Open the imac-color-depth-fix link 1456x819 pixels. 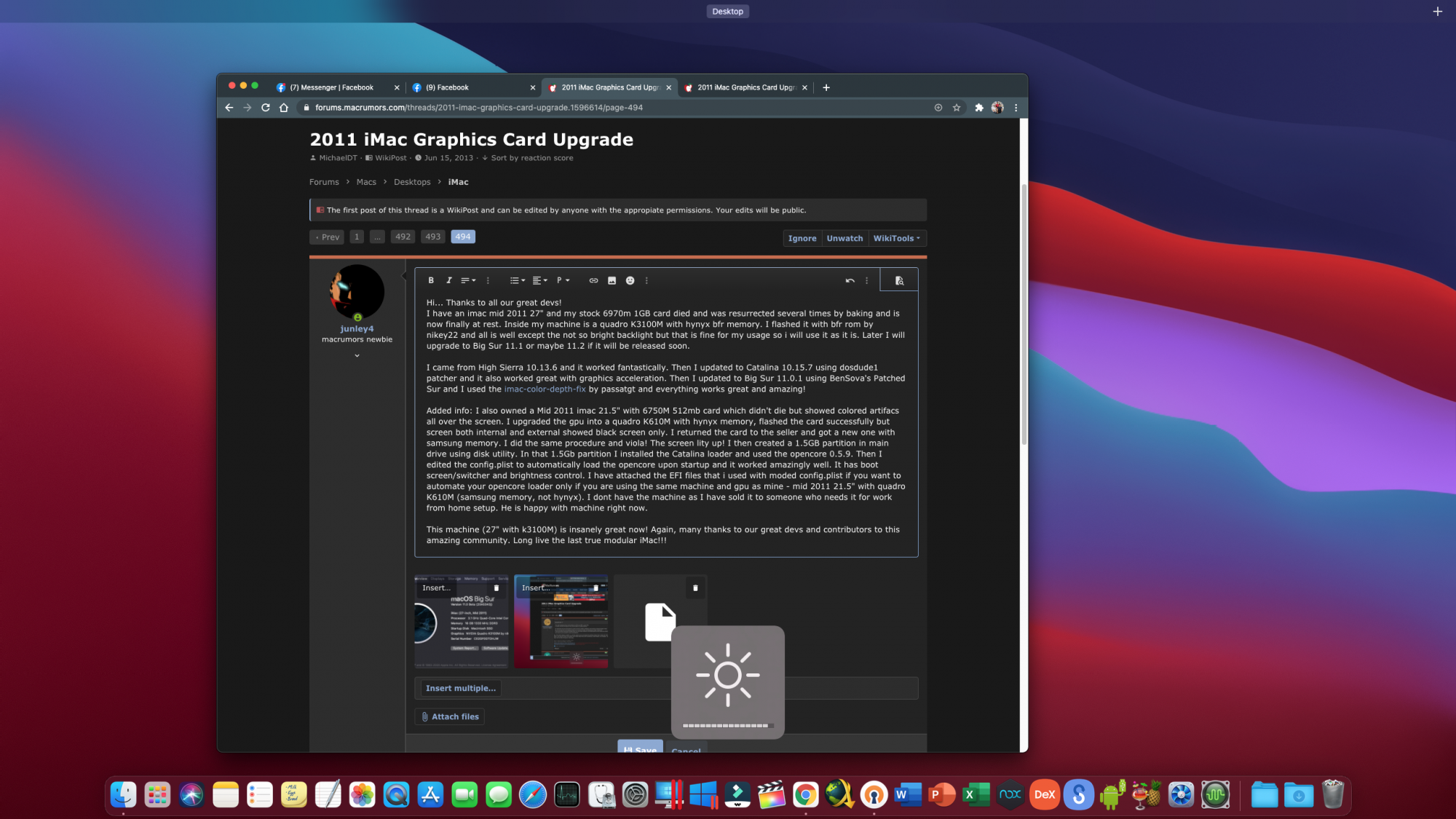(x=545, y=389)
